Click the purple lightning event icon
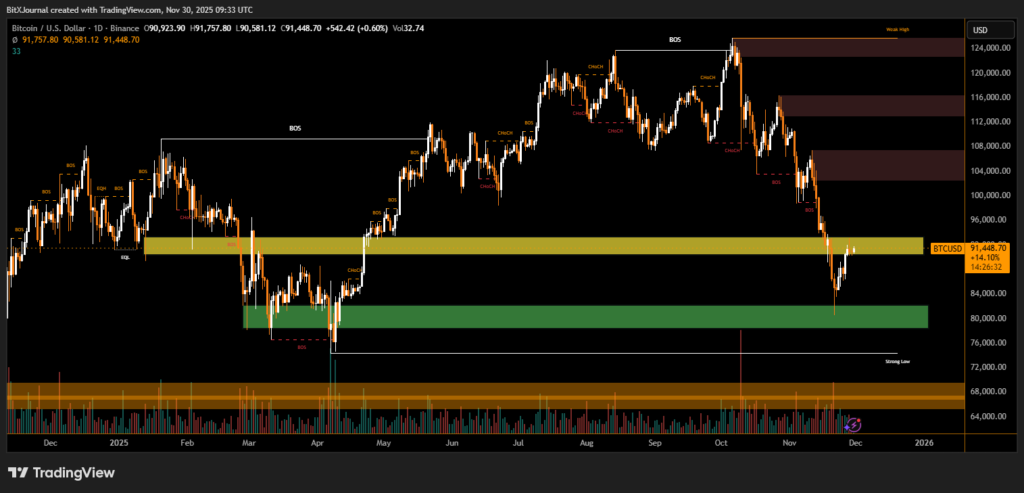This screenshot has width=1024, height=493. click(854, 424)
